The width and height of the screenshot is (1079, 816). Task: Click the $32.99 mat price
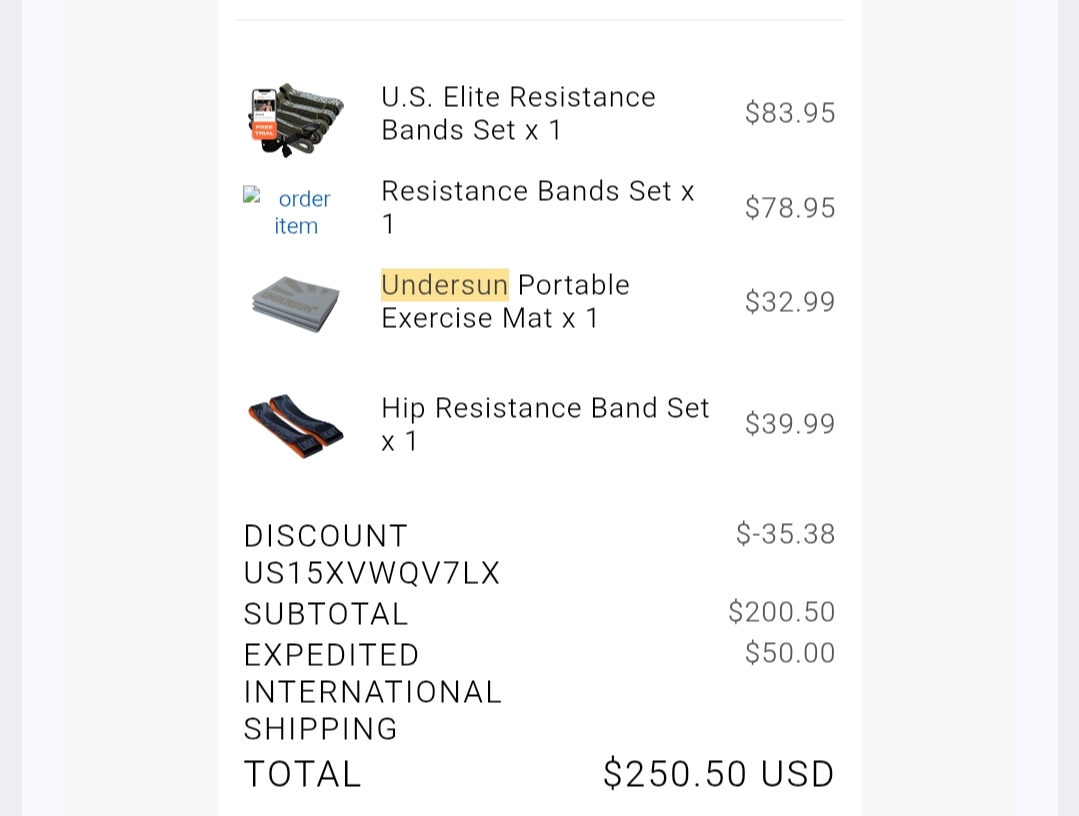click(790, 302)
